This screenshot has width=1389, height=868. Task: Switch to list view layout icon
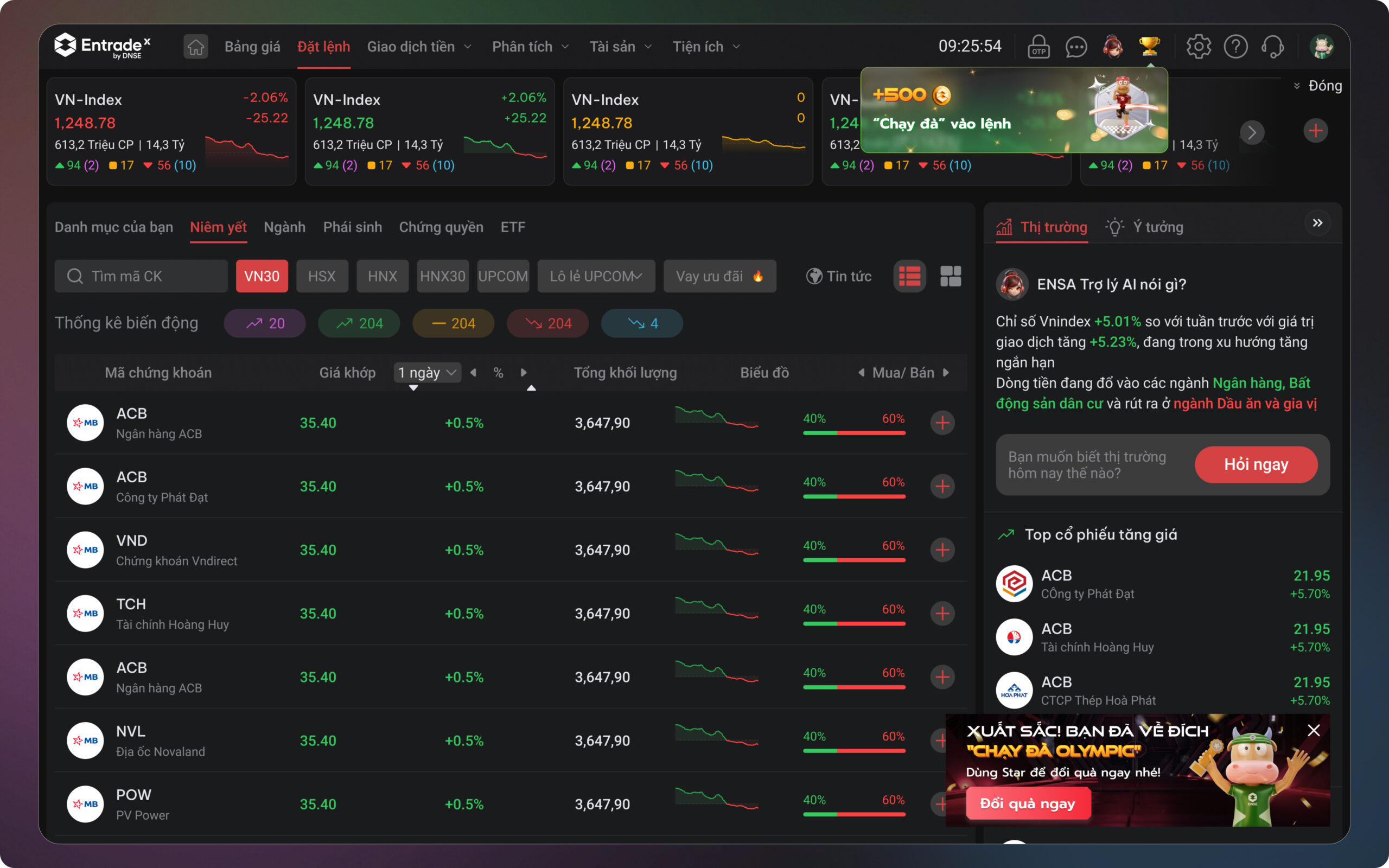click(x=910, y=276)
